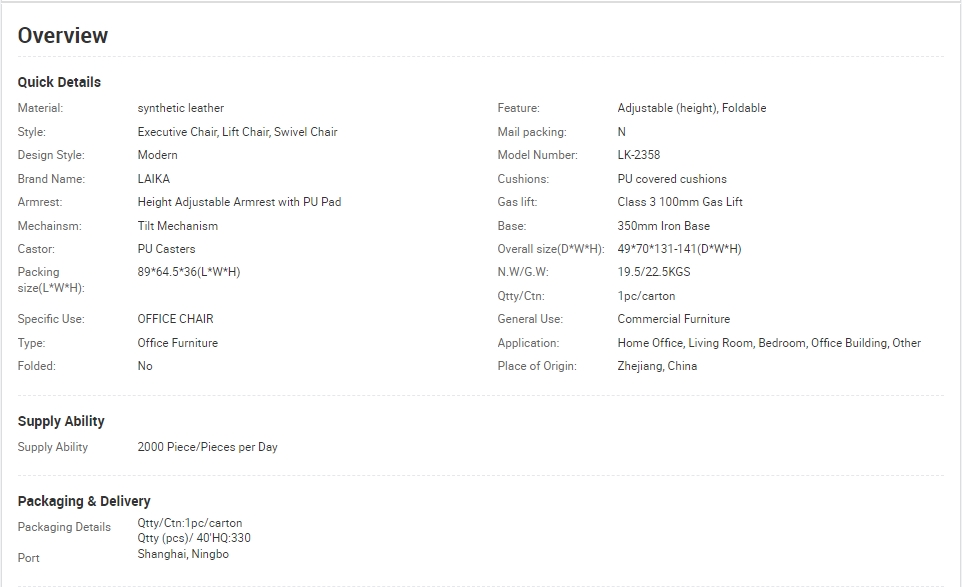The height and width of the screenshot is (587, 962).
Task: Click the PU Casters castor value
Action: click(166, 249)
